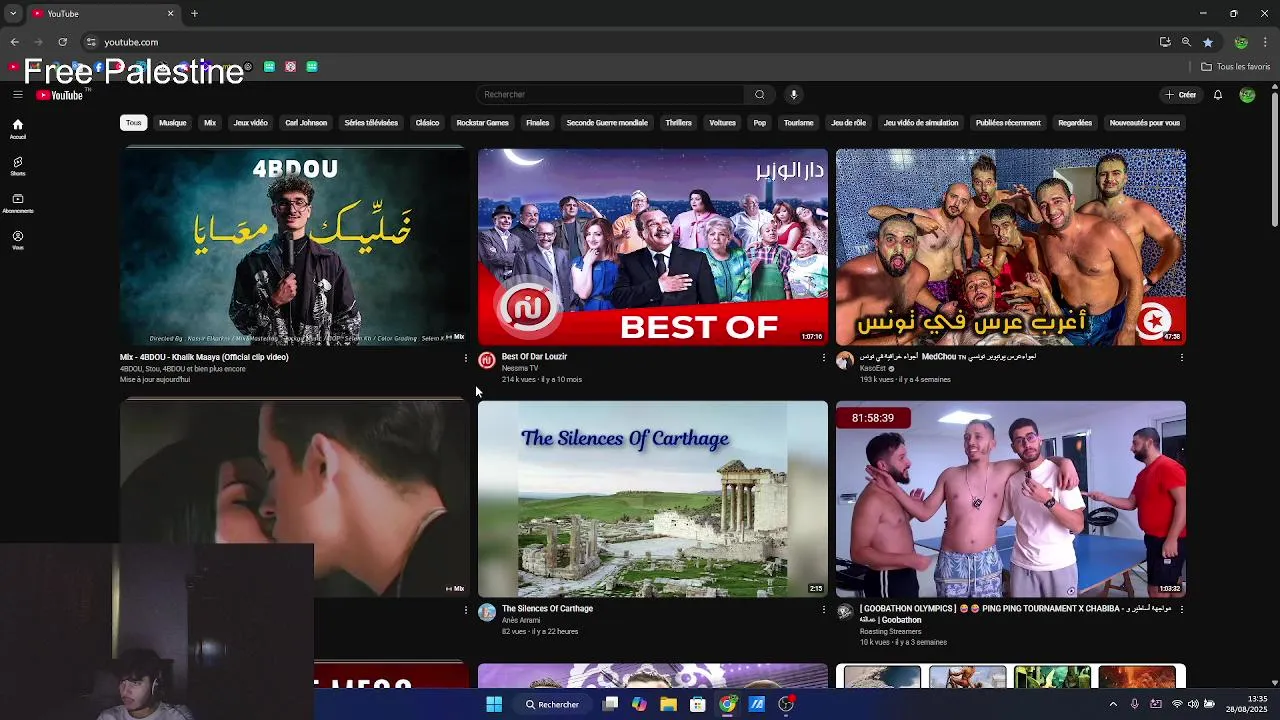Select the Musique filter chip
The width and height of the screenshot is (1280, 720).
[172, 123]
